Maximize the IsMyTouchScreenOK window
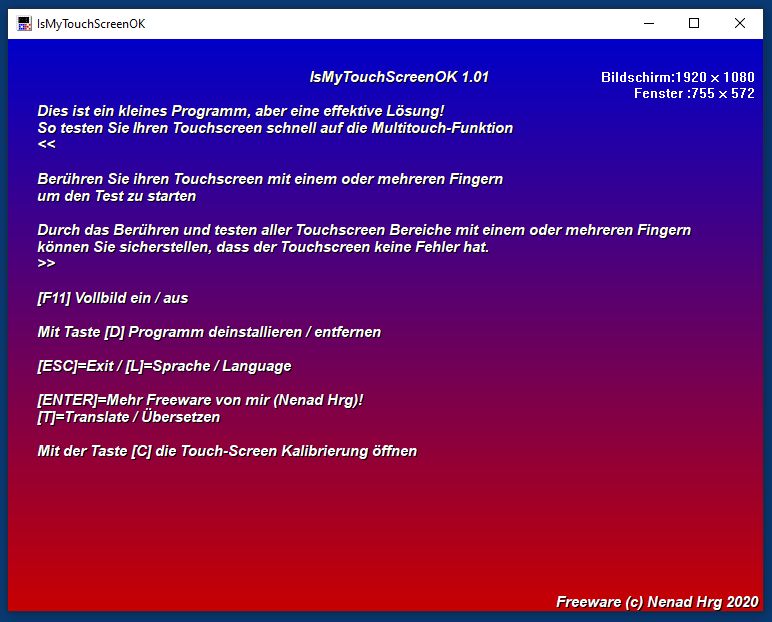The image size is (772, 622). 694,23
